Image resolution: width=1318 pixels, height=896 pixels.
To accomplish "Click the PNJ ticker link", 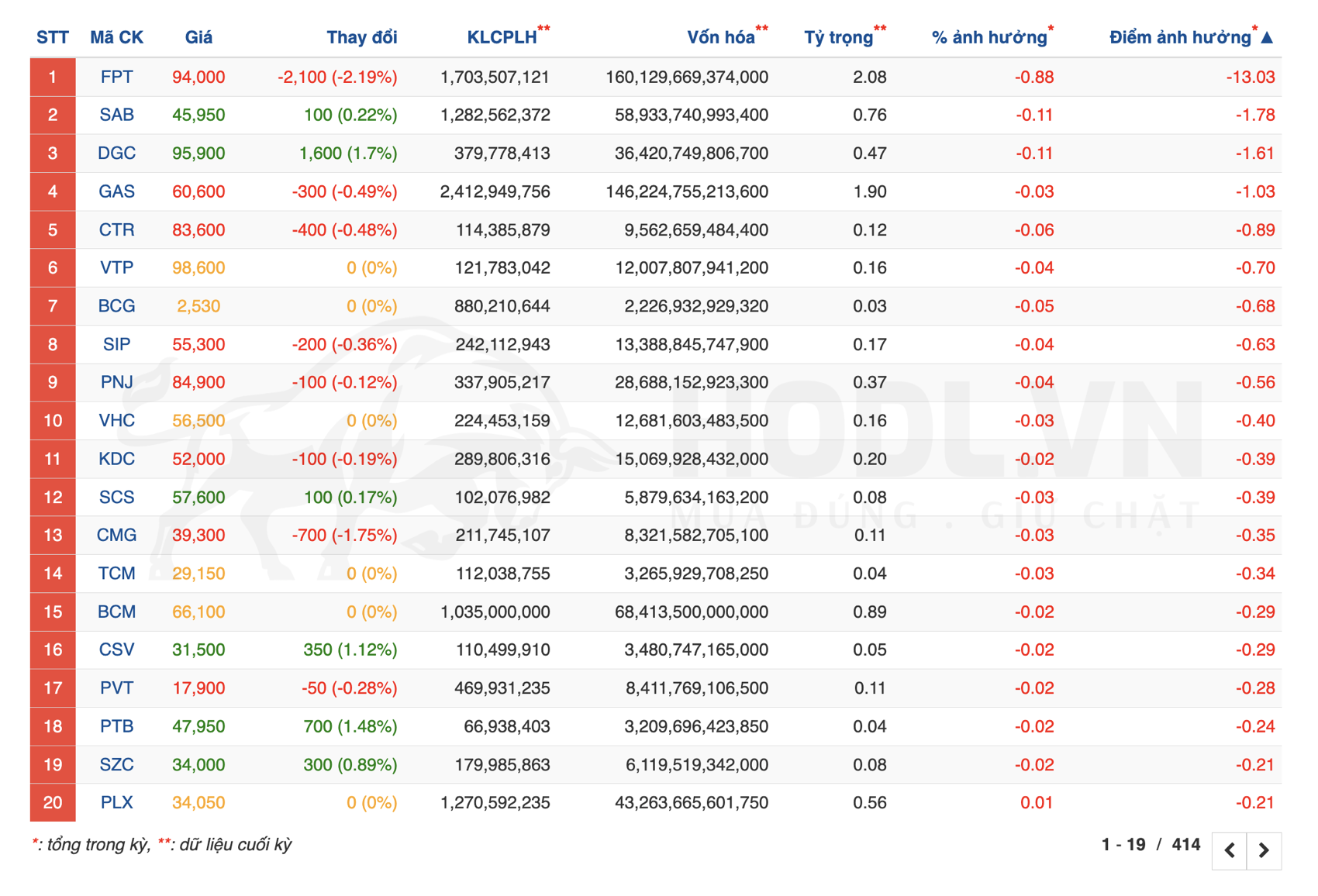I will point(116,382).
